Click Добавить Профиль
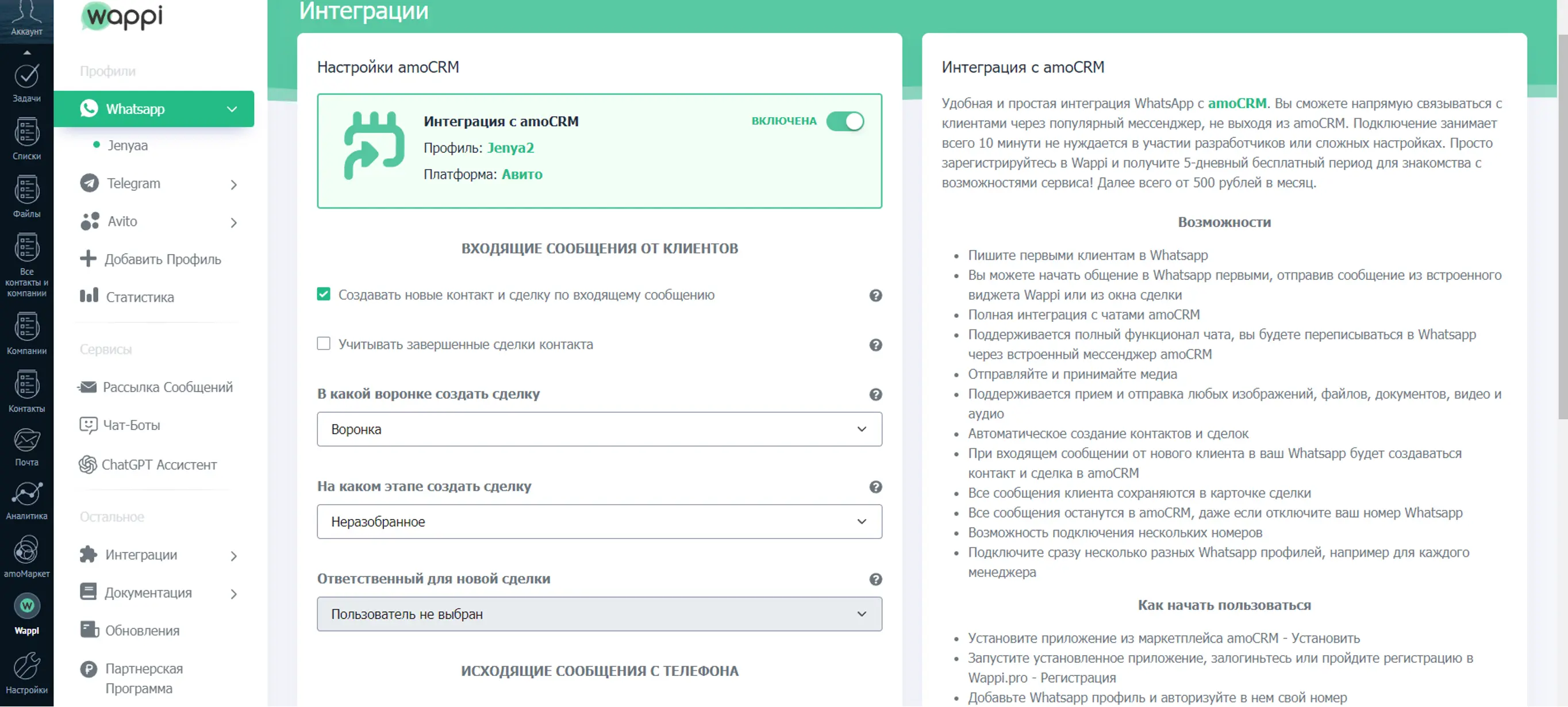1568x707 pixels. coord(151,259)
